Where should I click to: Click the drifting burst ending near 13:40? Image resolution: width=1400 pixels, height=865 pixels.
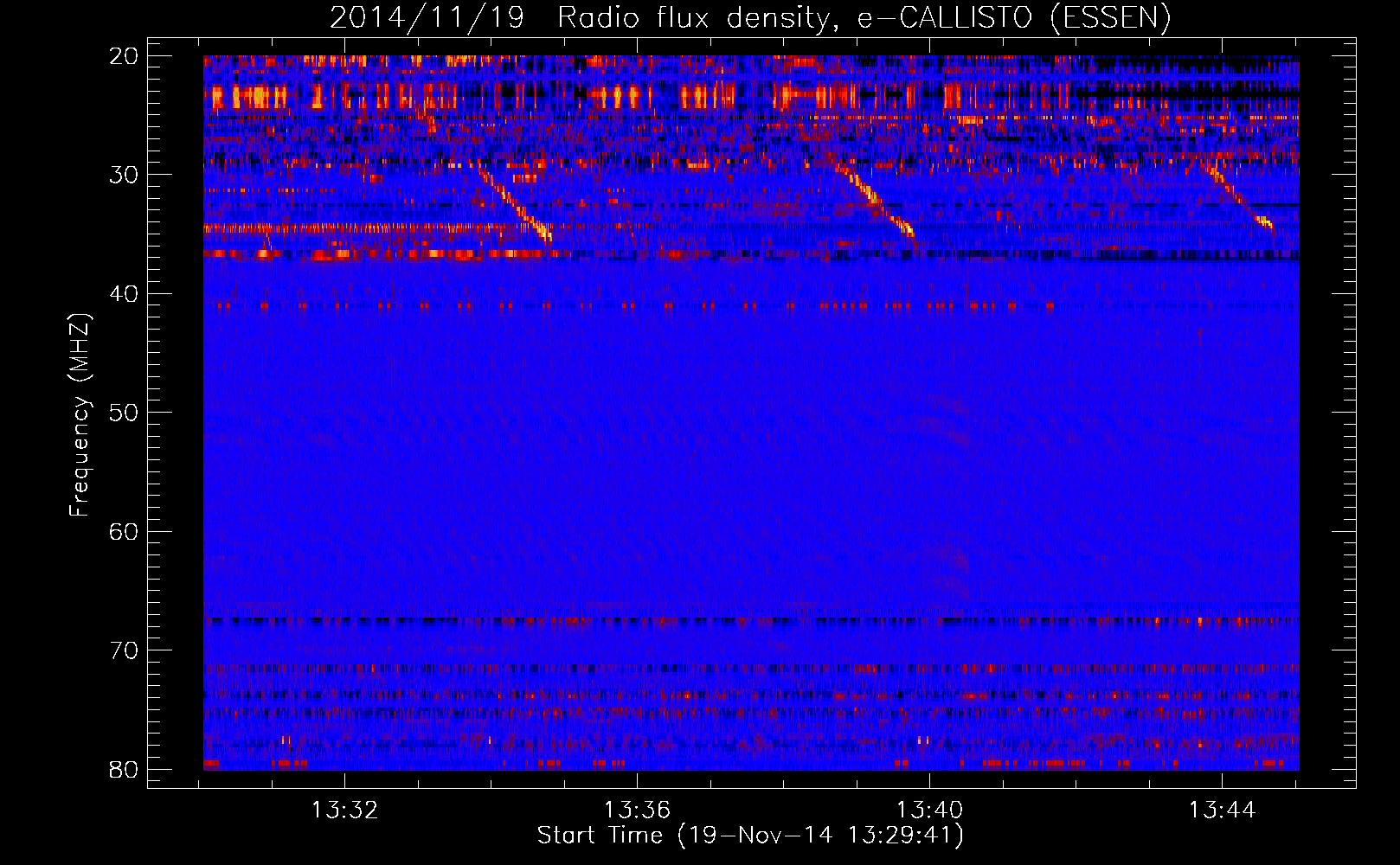click(874, 202)
